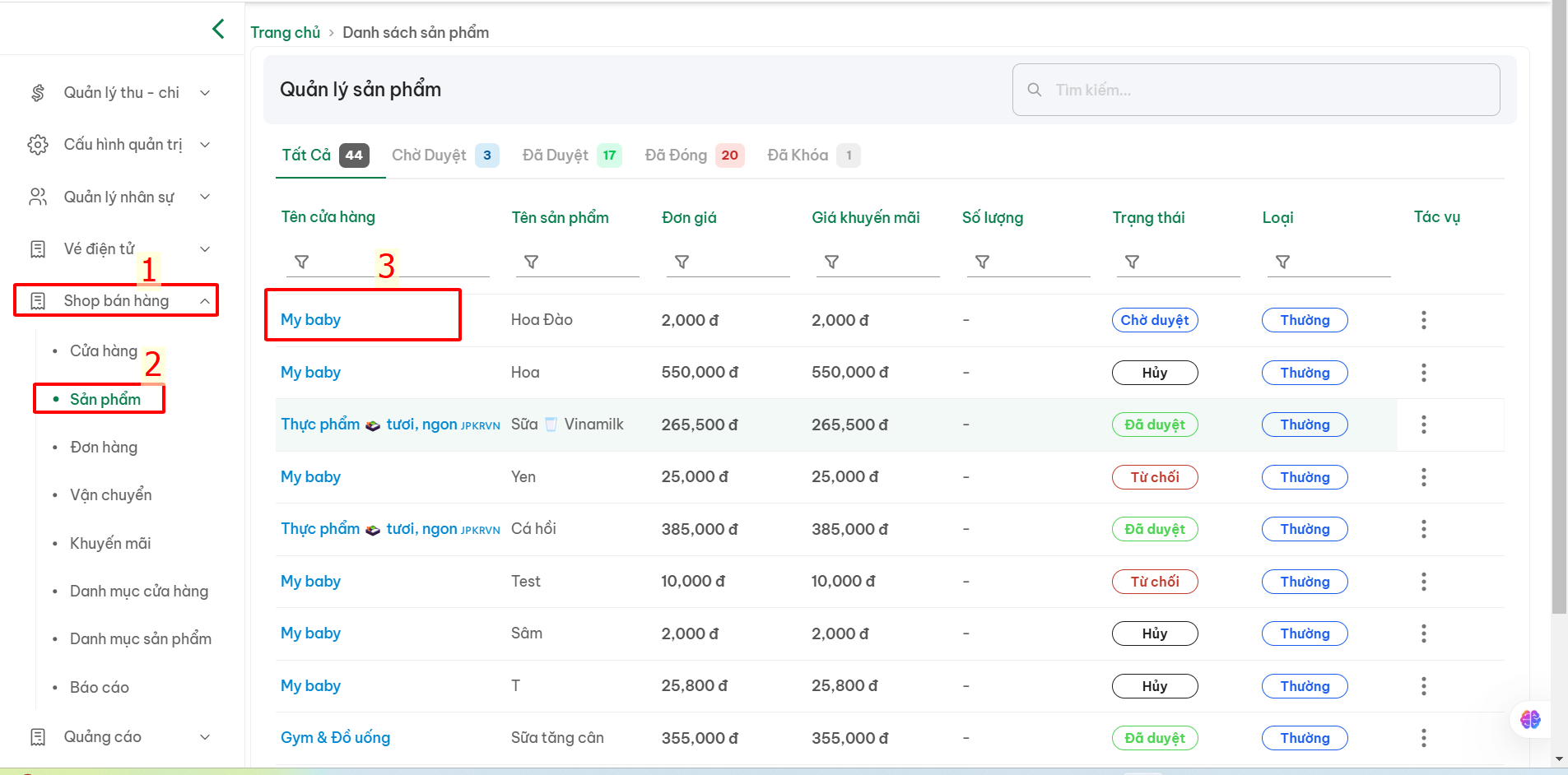Screen dimensions: 1568x775
Task: Open Vận chuyển submenu item
Action: pyautogui.click(x=111, y=495)
